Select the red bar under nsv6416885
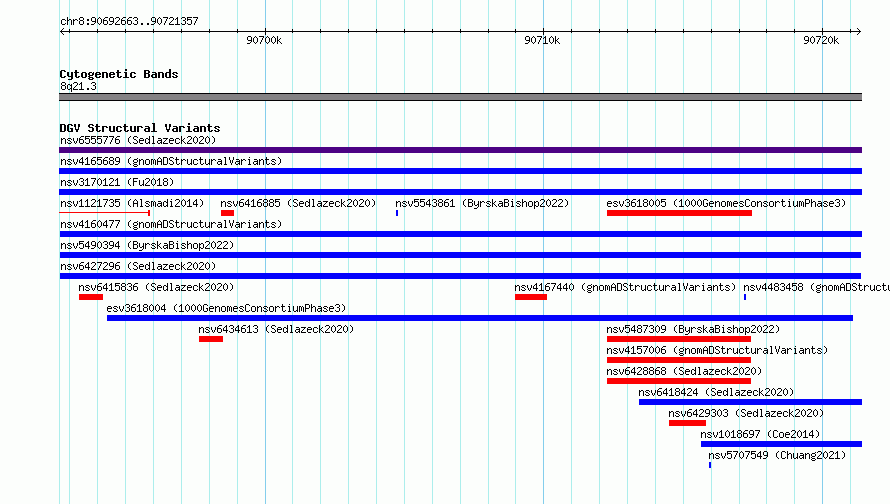This screenshot has width=890, height=504. (x=228, y=213)
